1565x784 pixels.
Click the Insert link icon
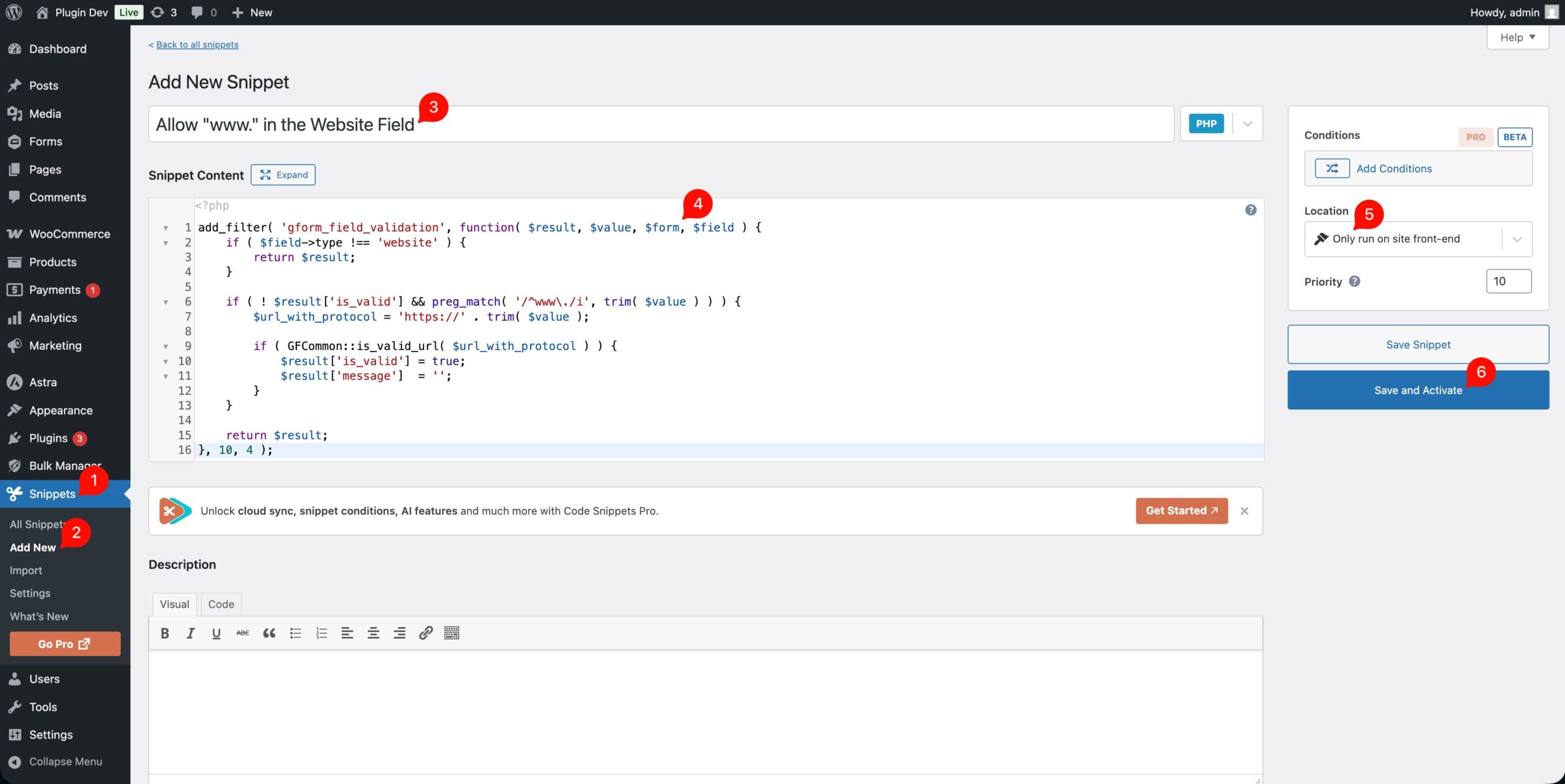click(x=425, y=633)
